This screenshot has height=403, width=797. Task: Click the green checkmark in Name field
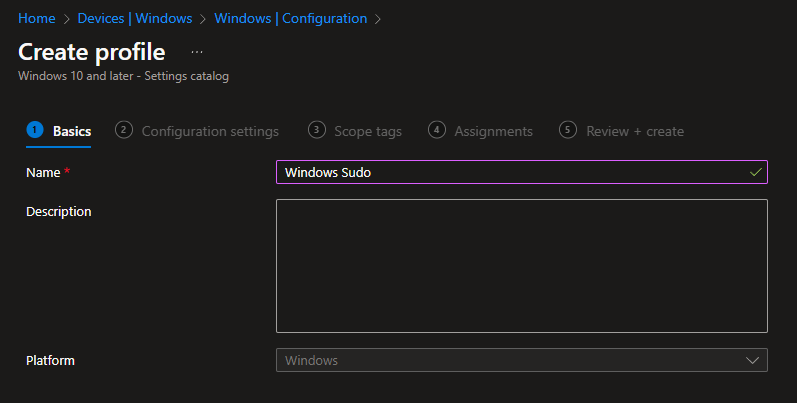[754, 172]
